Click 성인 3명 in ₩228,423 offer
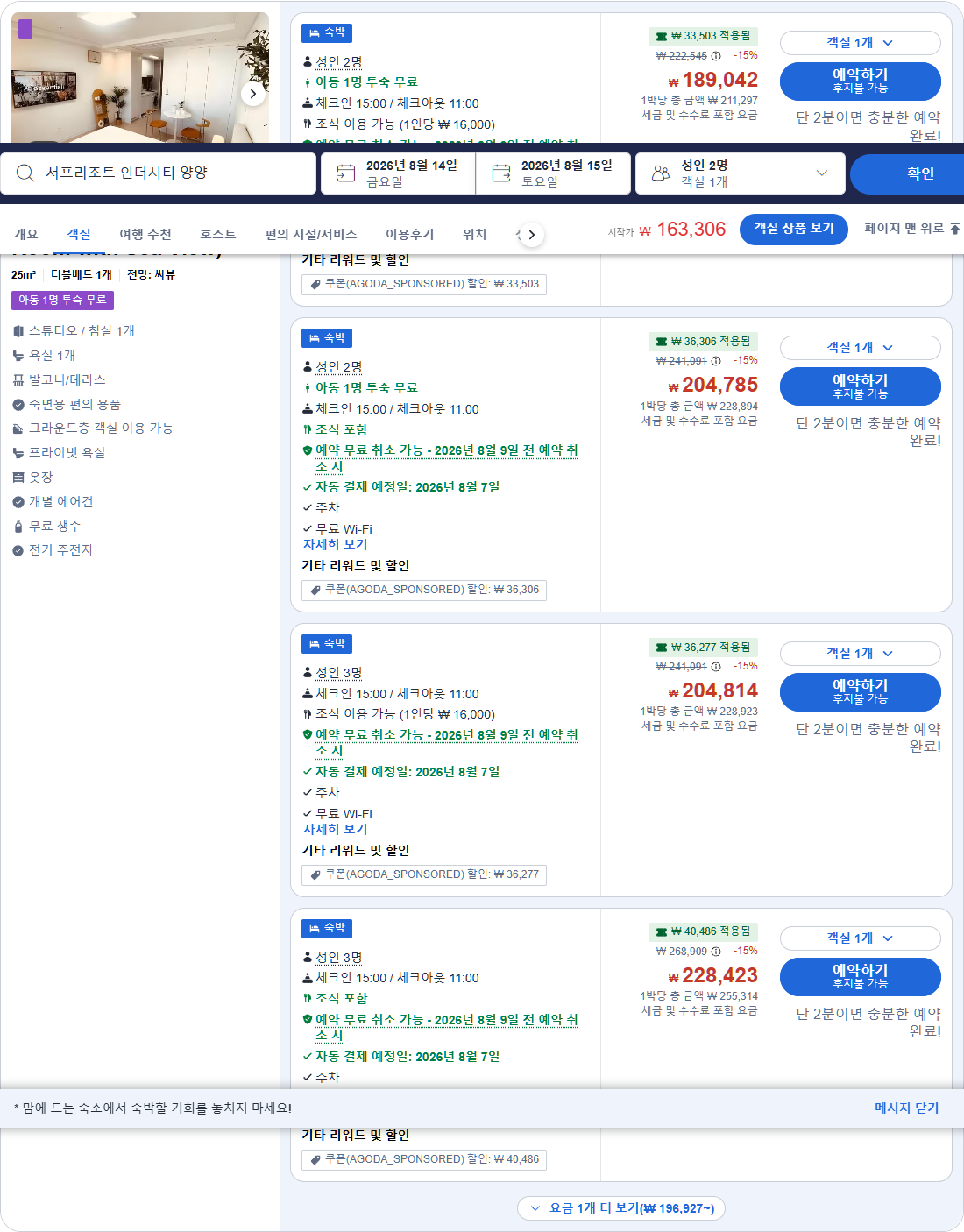Screen dimensions: 964x1232 click(338, 958)
